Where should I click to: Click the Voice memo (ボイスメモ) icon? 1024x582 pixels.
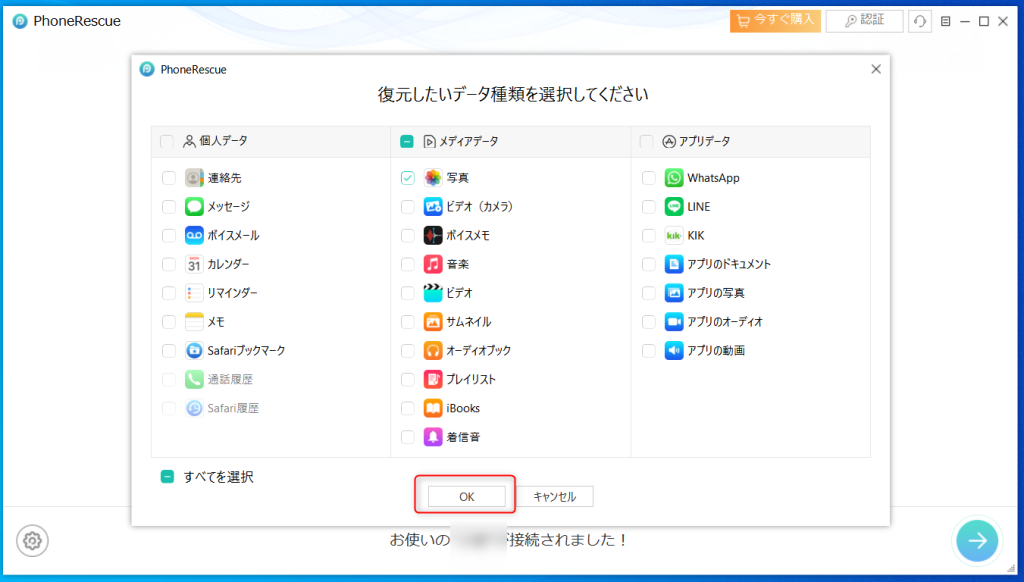pyautogui.click(x=433, y=235)
